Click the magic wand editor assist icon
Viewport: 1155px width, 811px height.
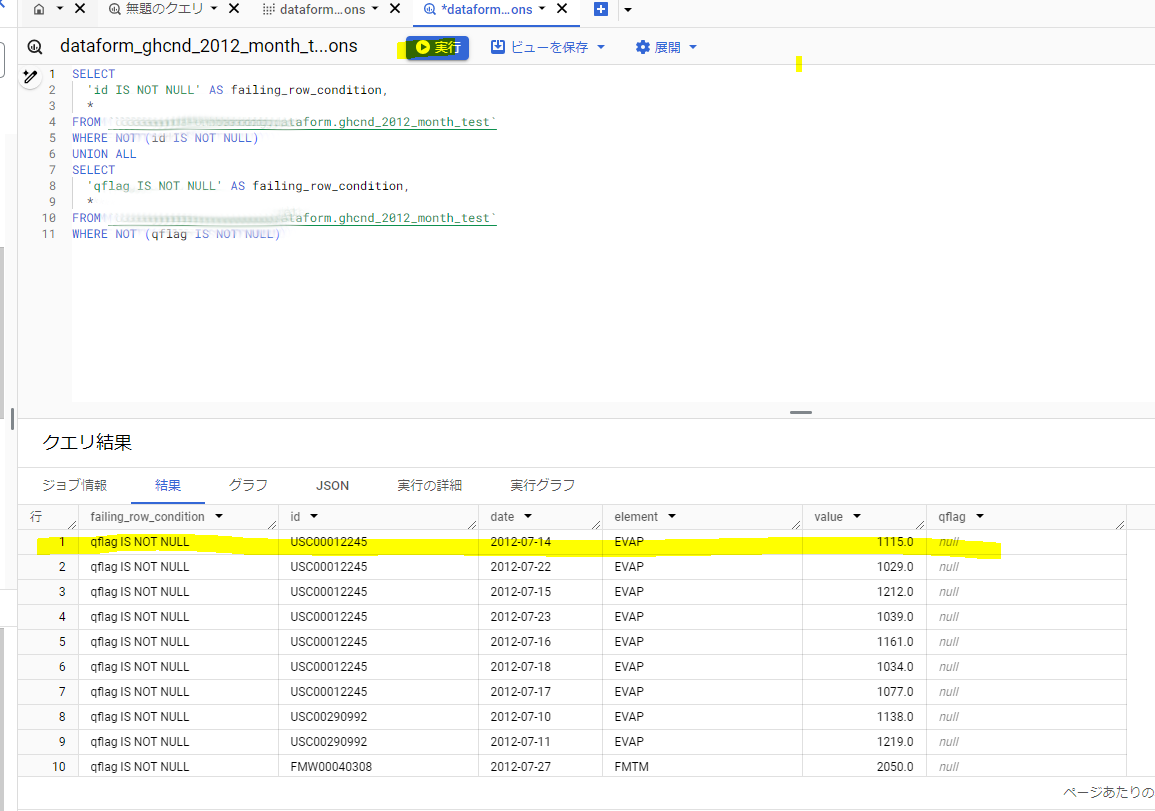tap(30, 76)
